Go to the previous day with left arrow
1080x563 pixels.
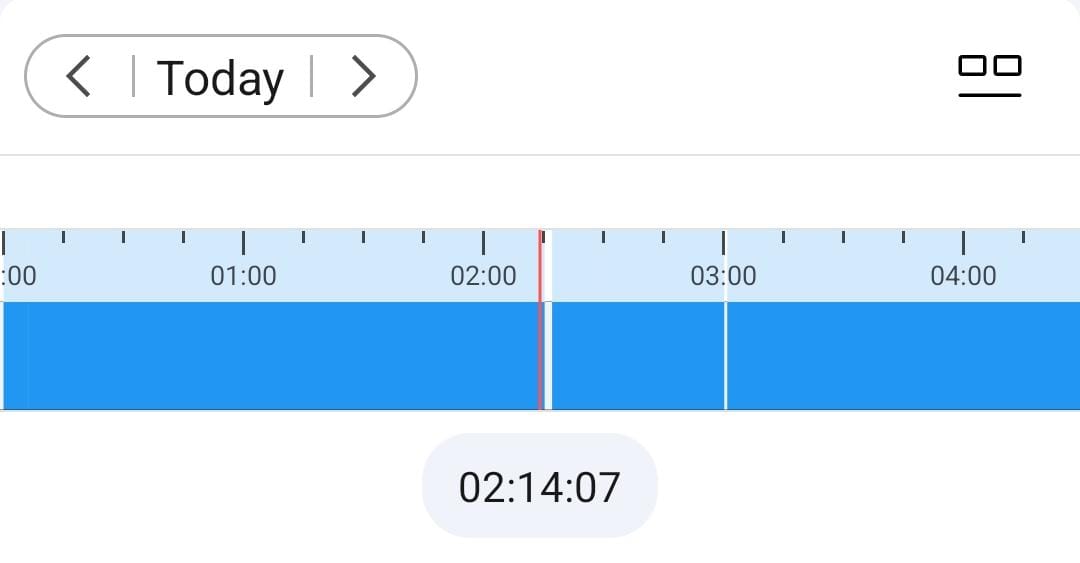point(79,77)
